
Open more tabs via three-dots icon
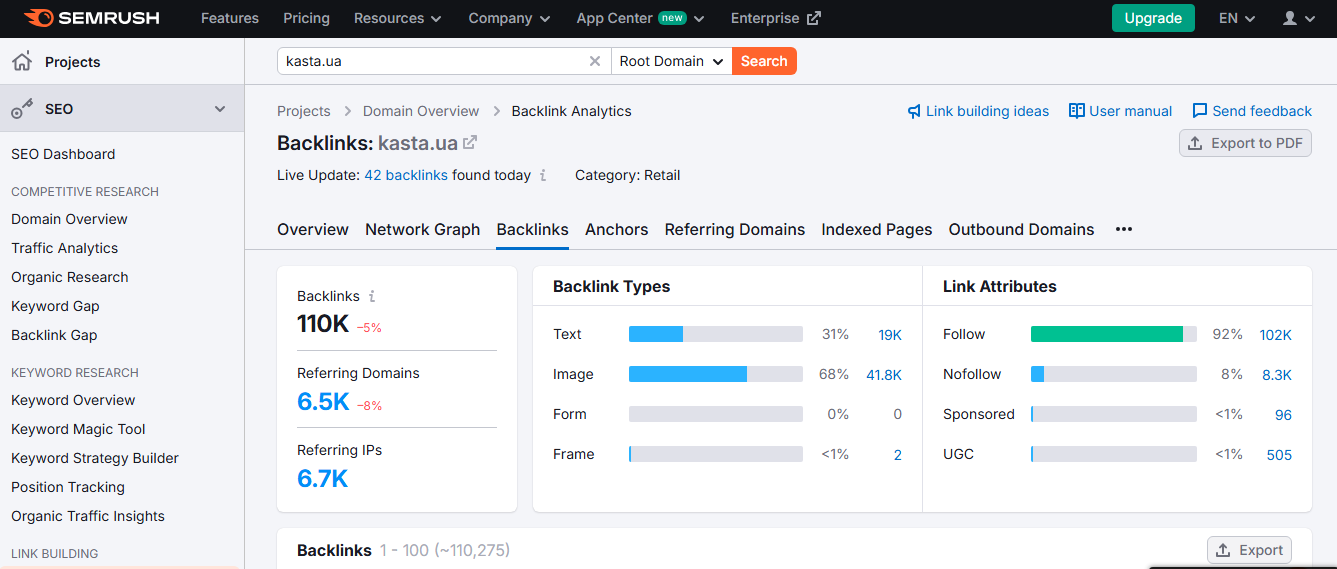(x=1124, y=229)
